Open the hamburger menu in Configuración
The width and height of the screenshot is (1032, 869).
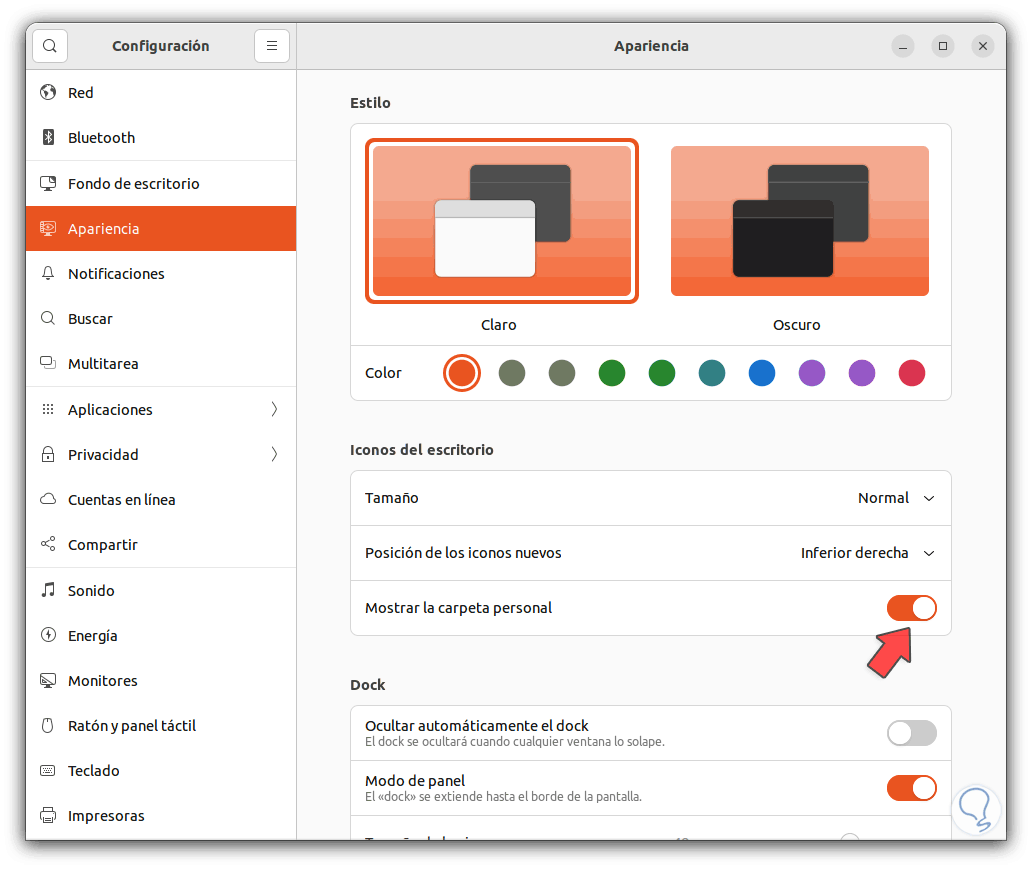pos(271,45)
